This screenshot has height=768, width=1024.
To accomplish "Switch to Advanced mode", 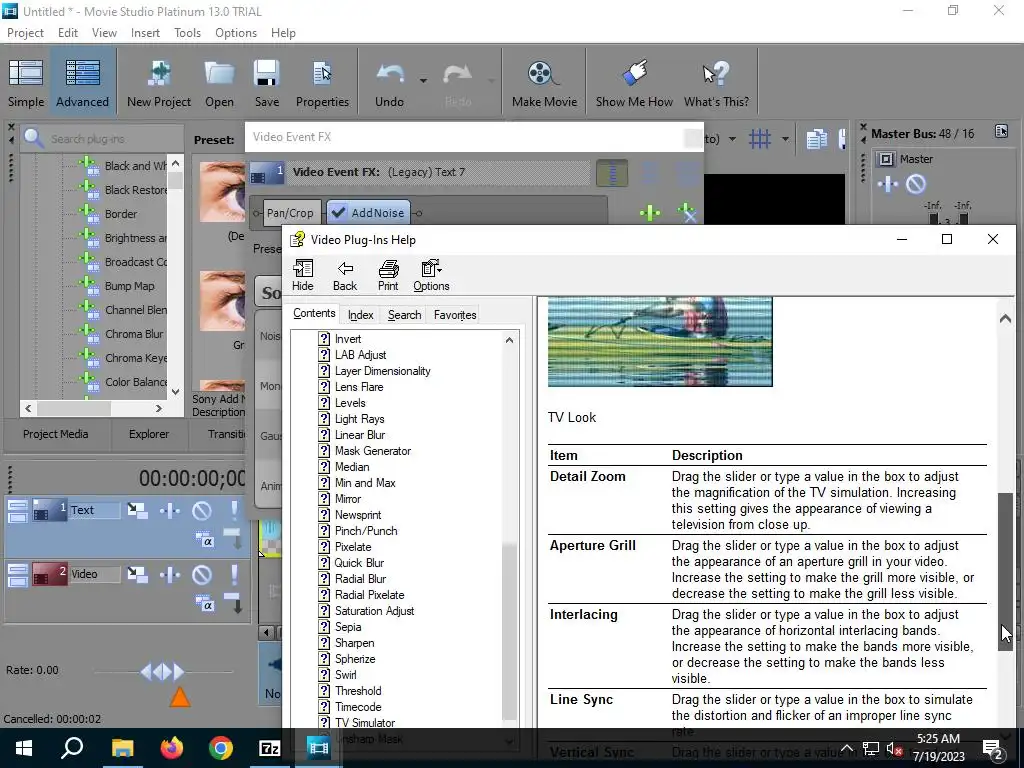I will click(x=82, y=82).
